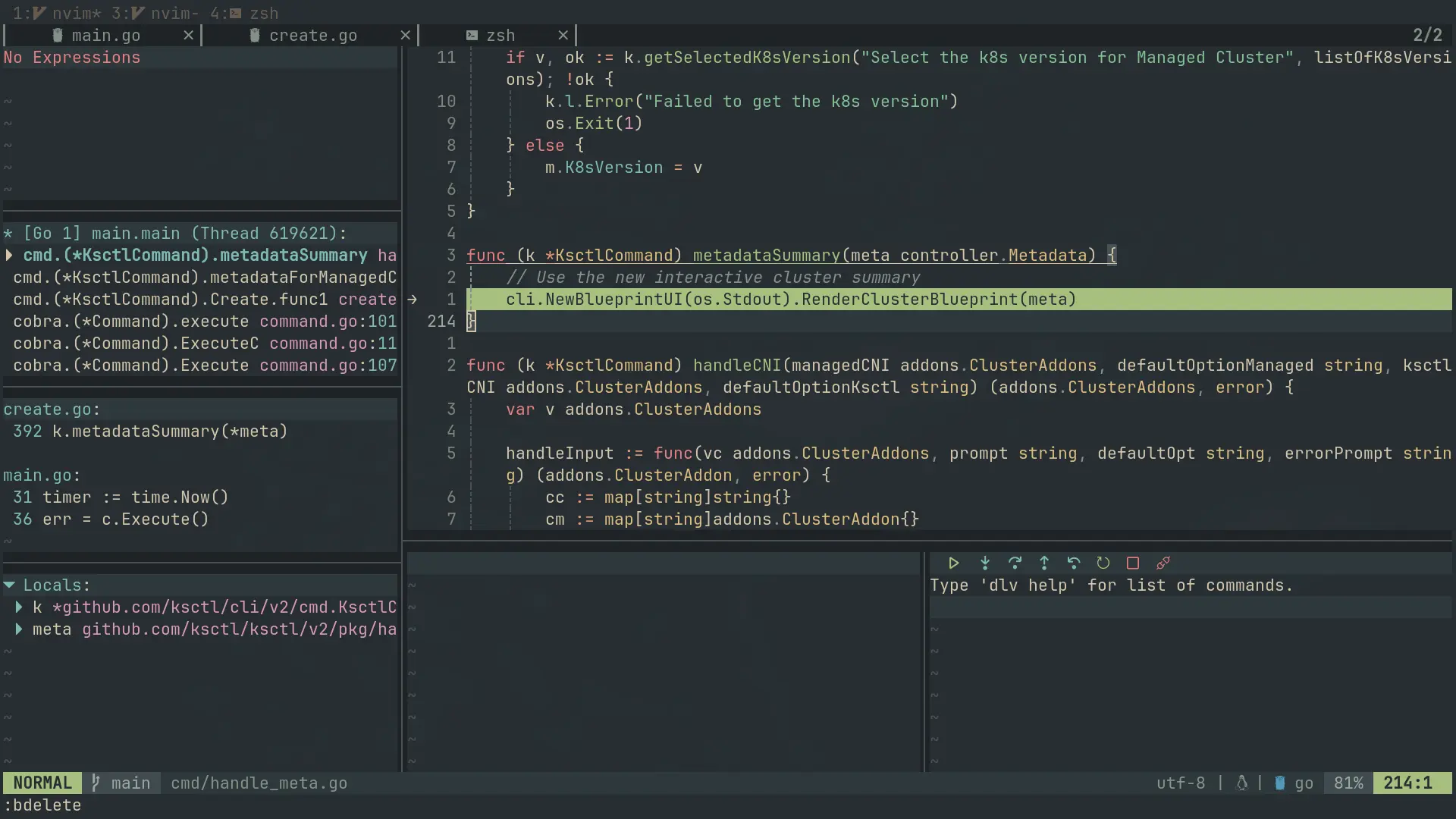The image size is (1456, 819).
Task: Select the metadataForManagedC stack frame
Action: [x=205, y=278]
